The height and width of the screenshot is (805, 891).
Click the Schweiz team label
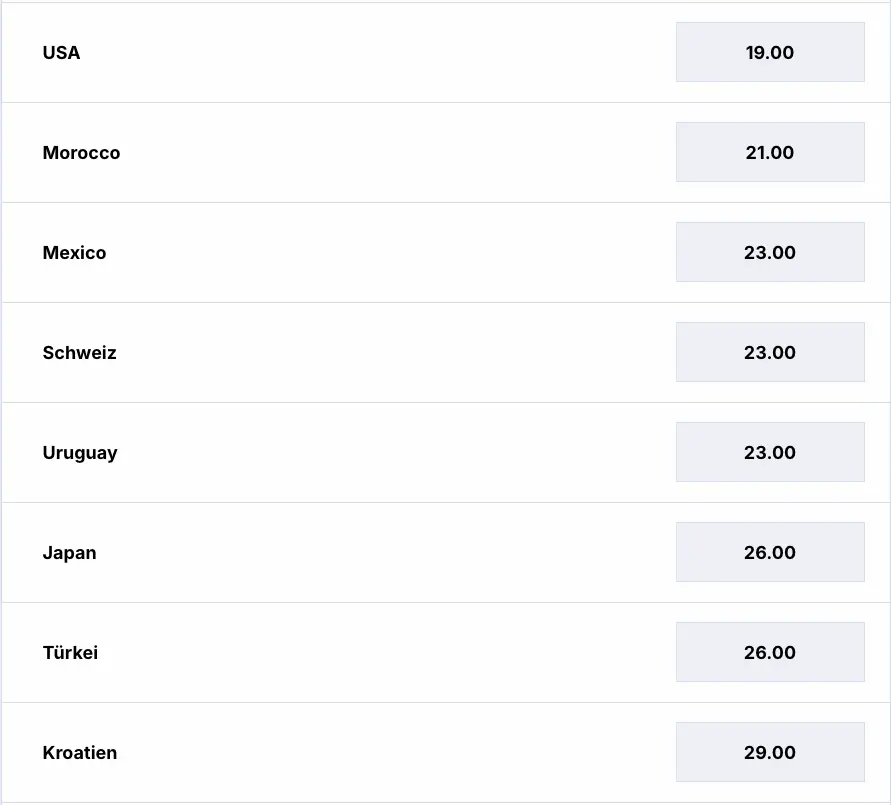click(x=79, y=353)
